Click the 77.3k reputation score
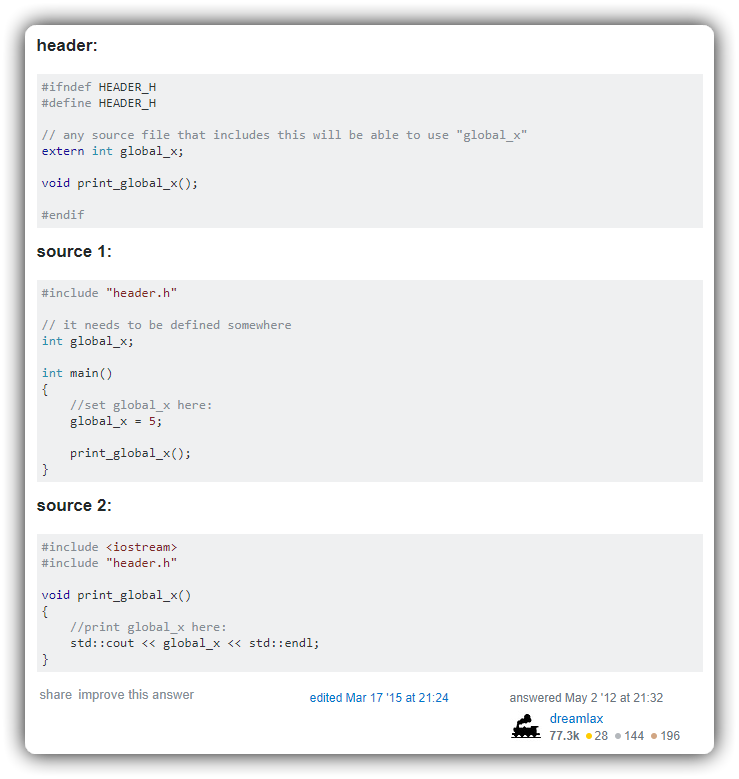 point(564,736)
